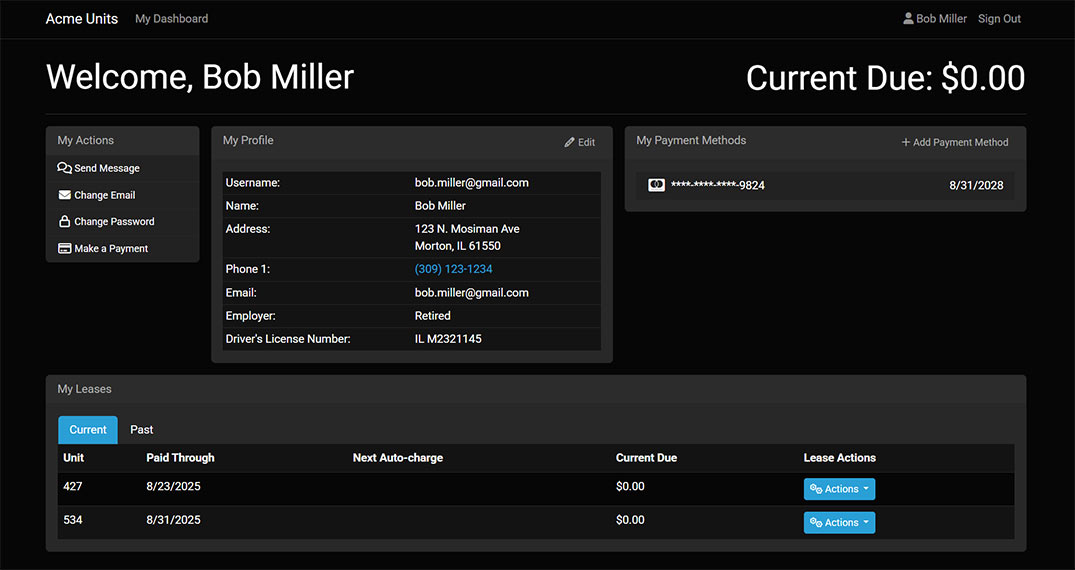The image size is (1075, 570).
Task: Open the Actions dropdown for unit 427
Action: pos(839,489)
